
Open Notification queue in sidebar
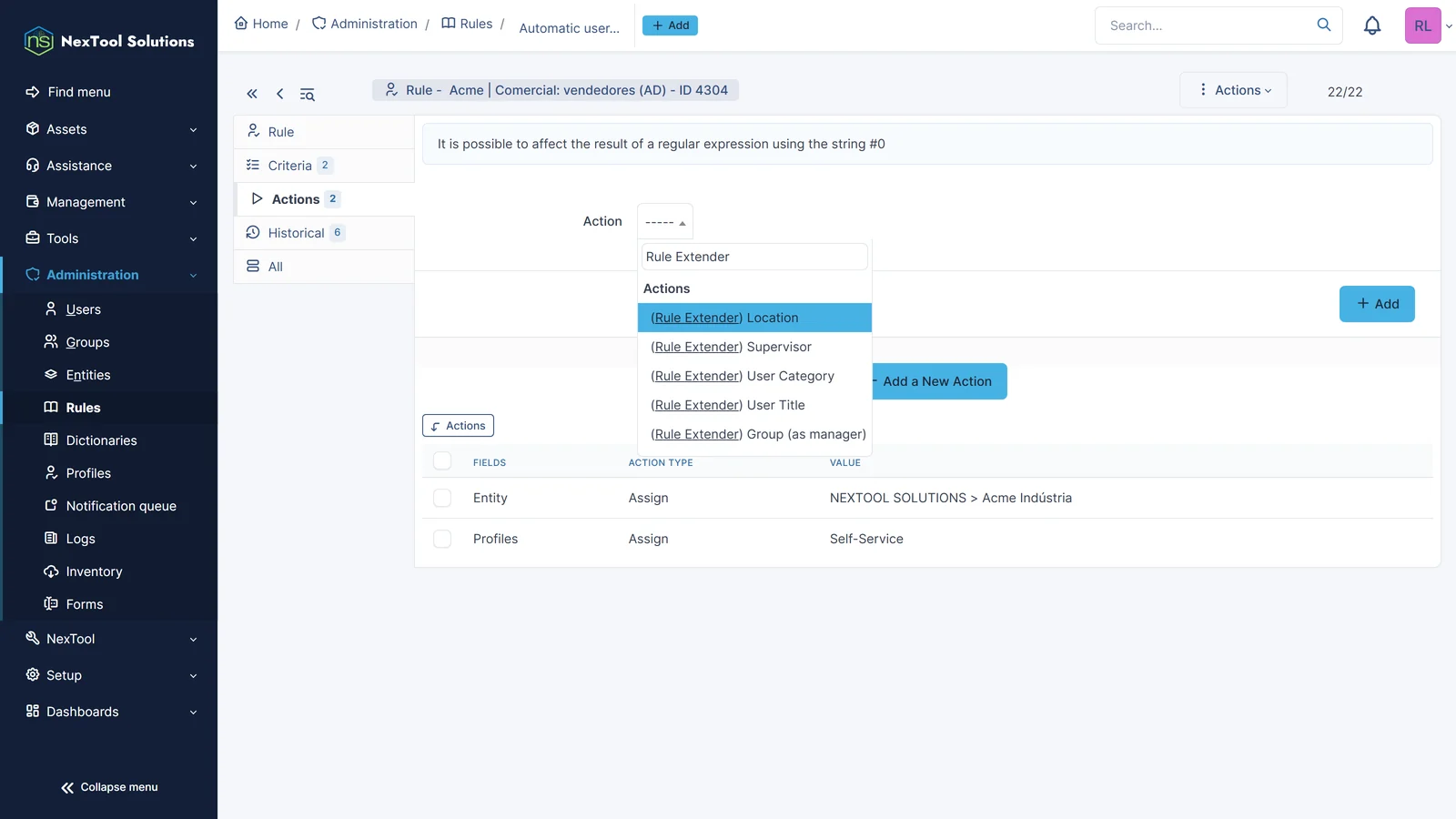(x=120, y=506)
